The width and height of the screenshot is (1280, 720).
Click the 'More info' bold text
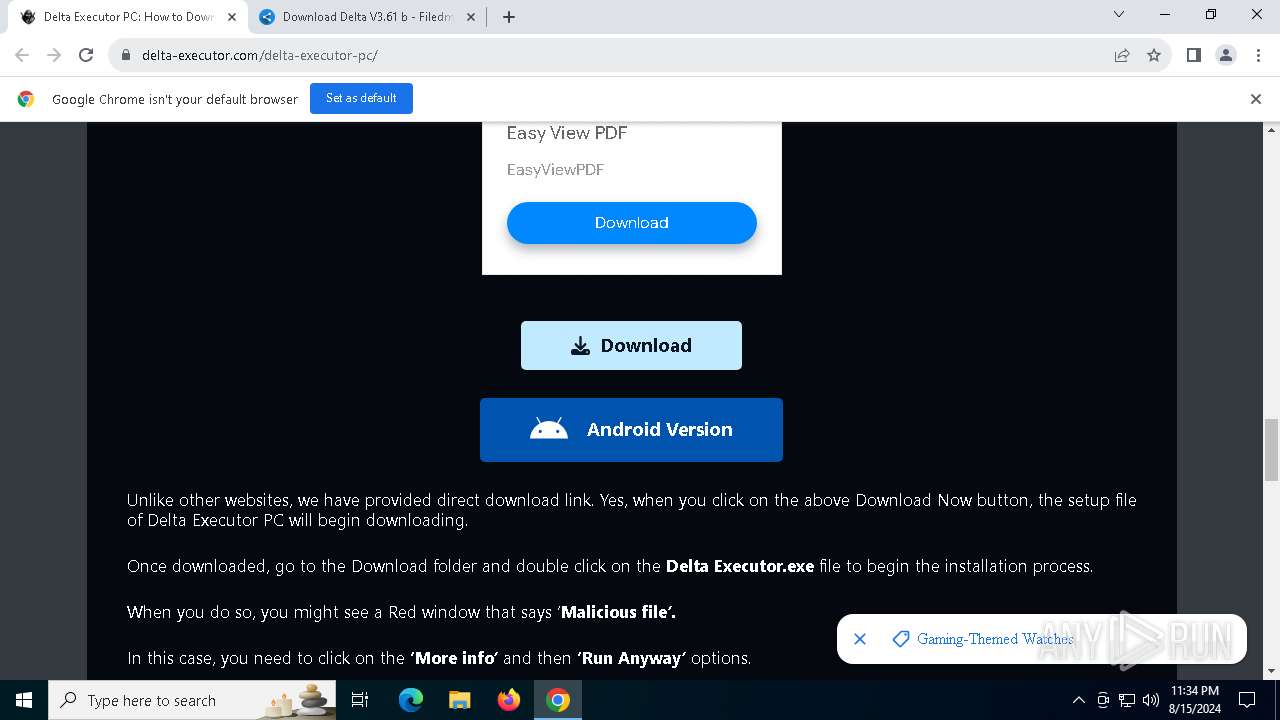455,658
